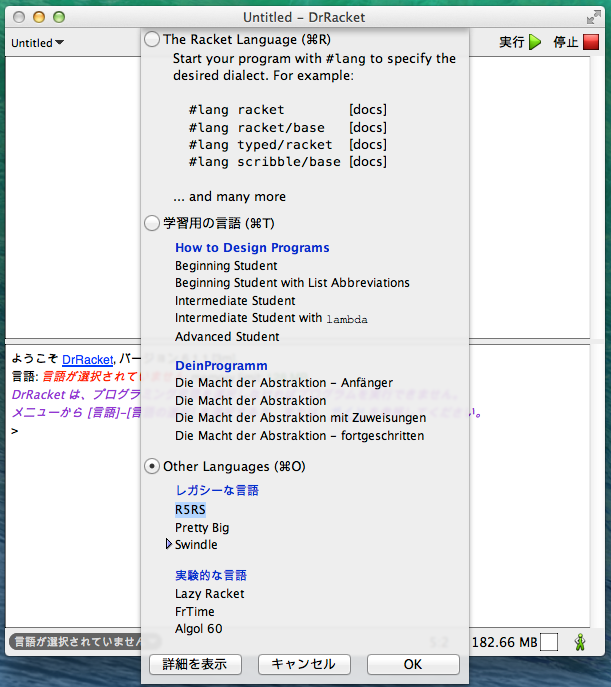The width and height of the screenshot is (611, 687).
Task: Select the FrTime language
Action: [x=195, y=611]
